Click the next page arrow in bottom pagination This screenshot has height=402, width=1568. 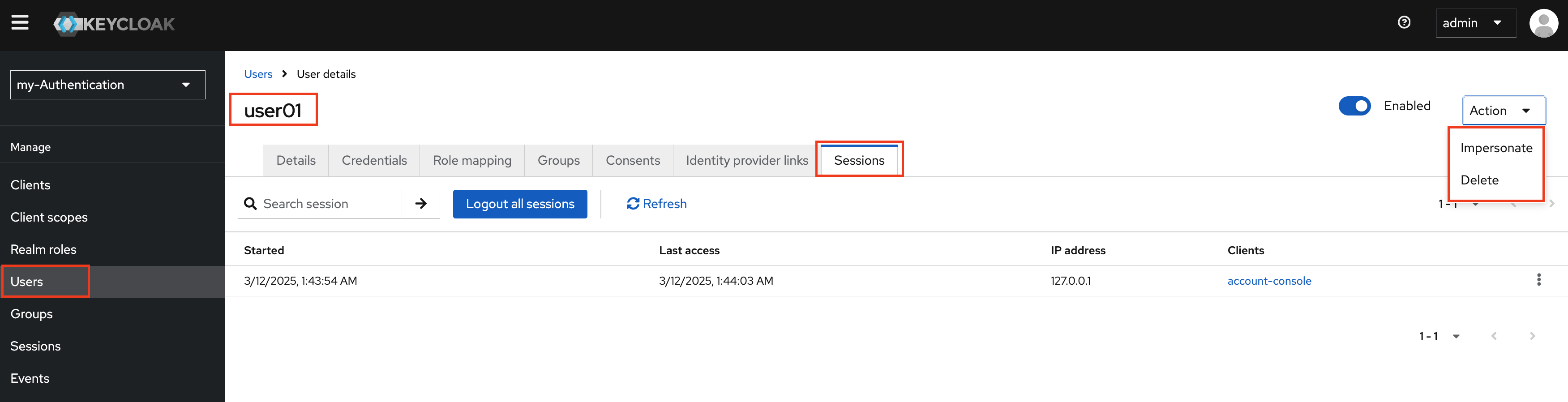(x=1532, y=336)
